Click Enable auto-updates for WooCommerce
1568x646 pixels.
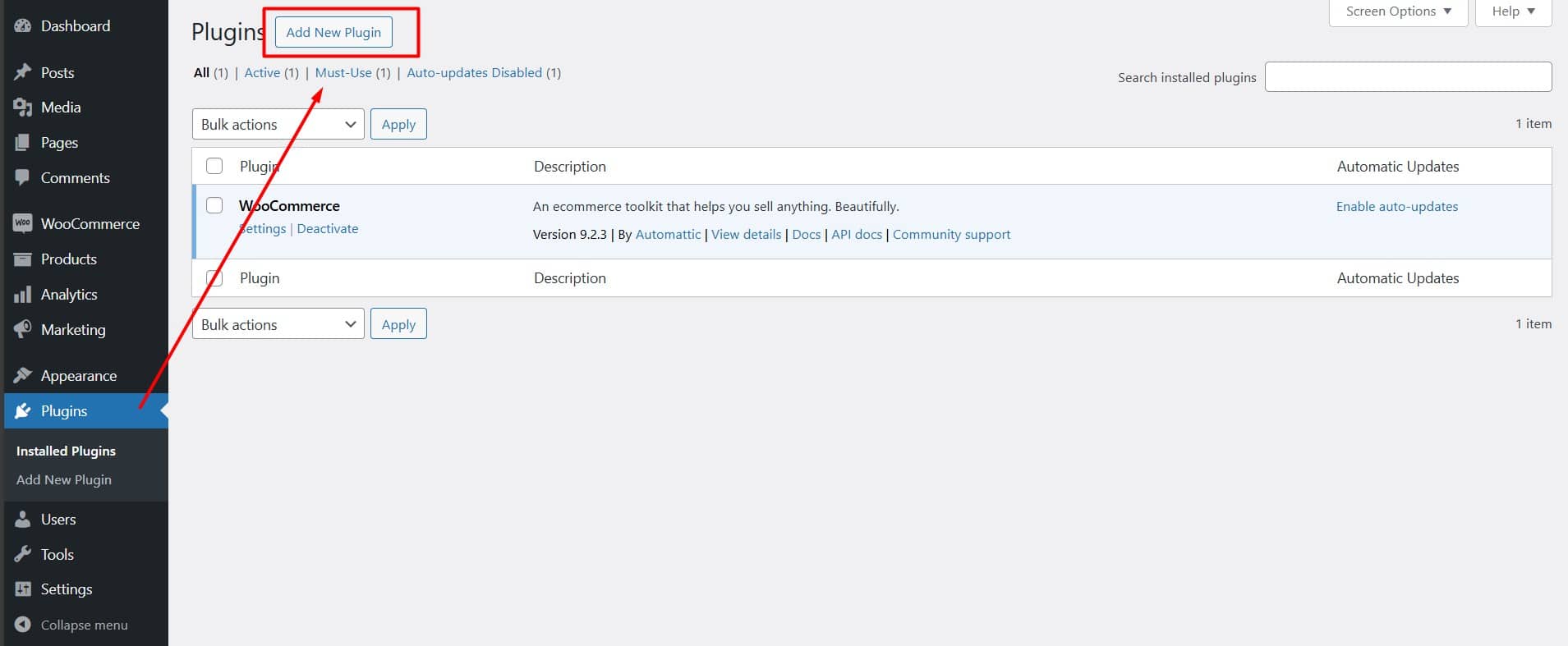point(1396,206)
